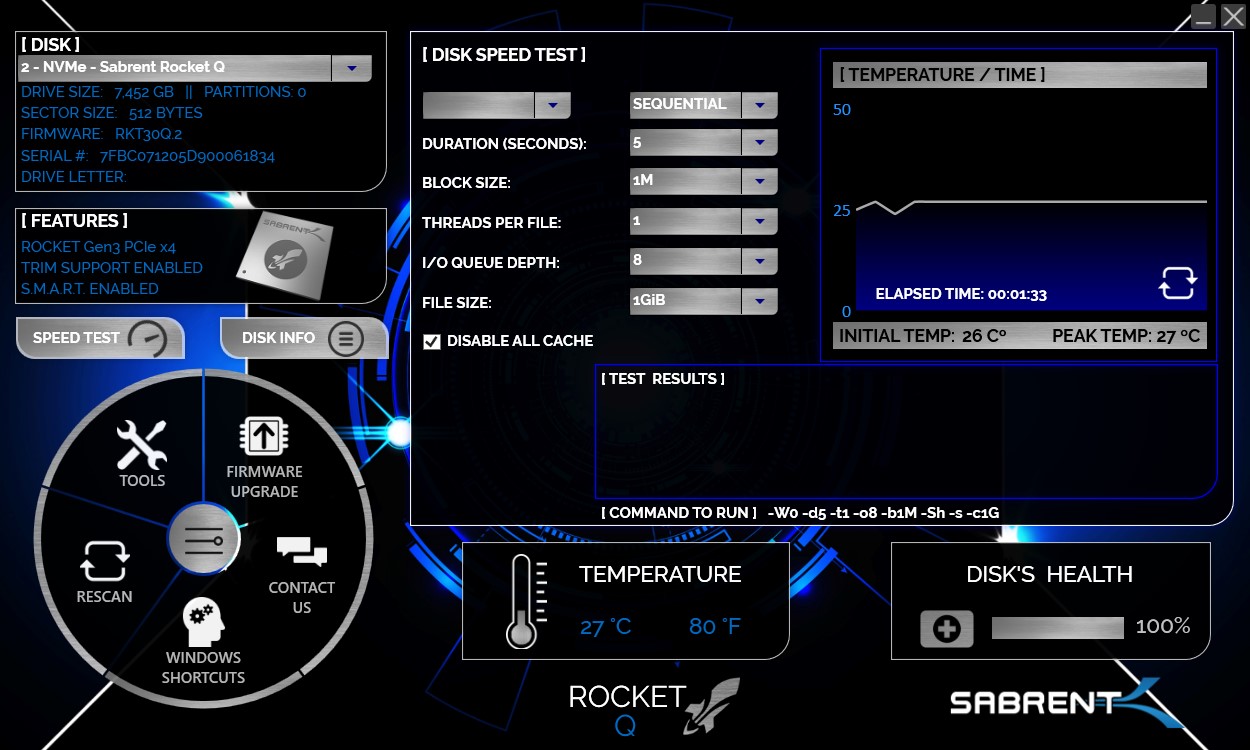Screen dimensions: 1250x750
Task: Open the Contact Us chat icon
Action: (302, 552)
